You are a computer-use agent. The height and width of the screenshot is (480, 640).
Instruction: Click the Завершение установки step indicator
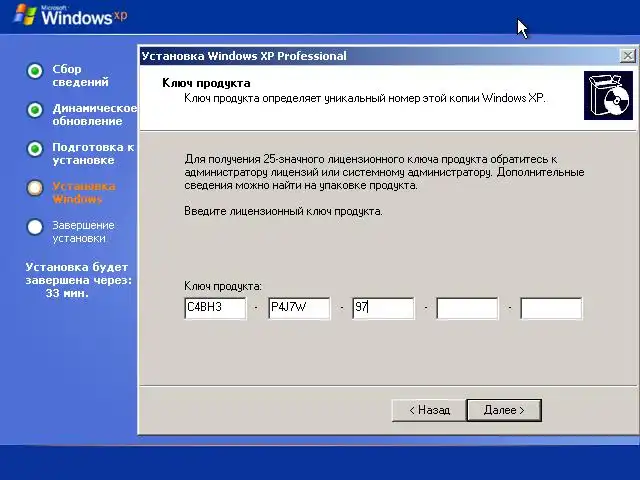35,227
